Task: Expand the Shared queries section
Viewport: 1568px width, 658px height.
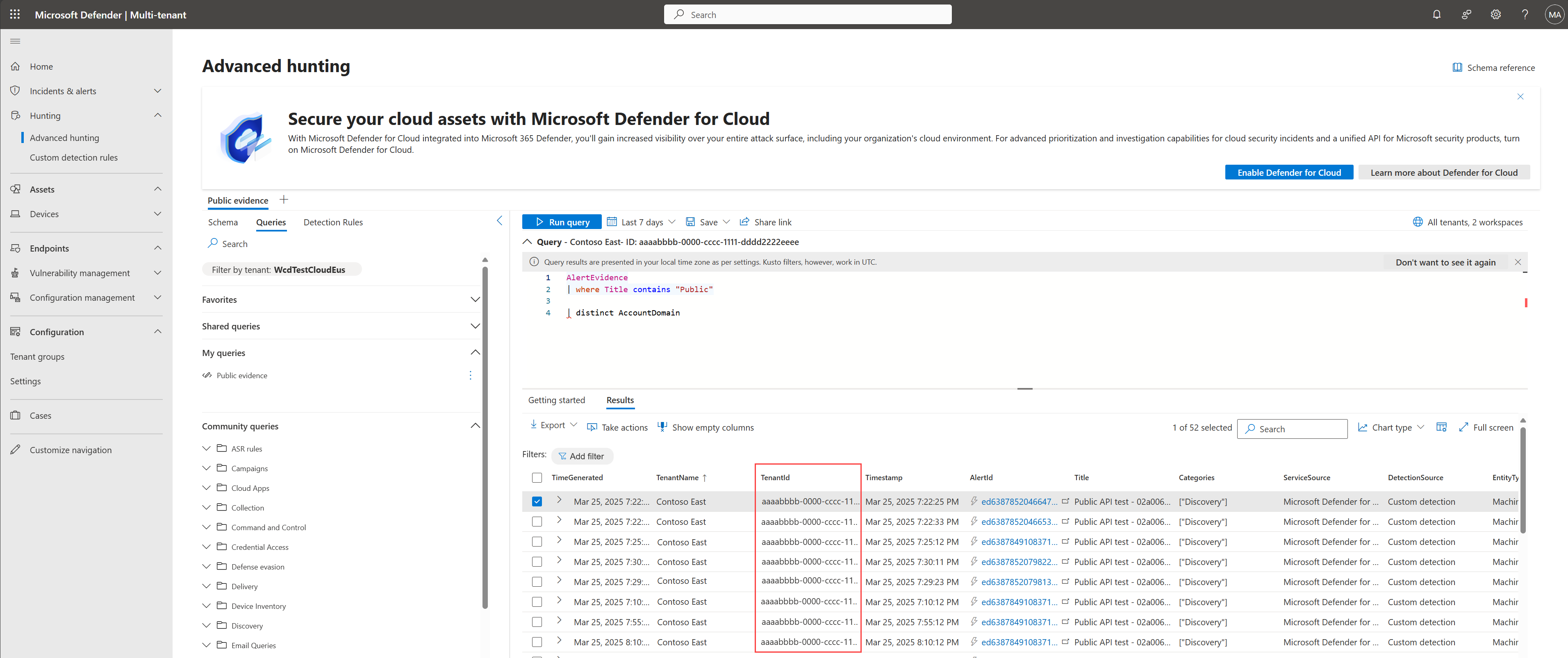Action: (x=475, y=326)
